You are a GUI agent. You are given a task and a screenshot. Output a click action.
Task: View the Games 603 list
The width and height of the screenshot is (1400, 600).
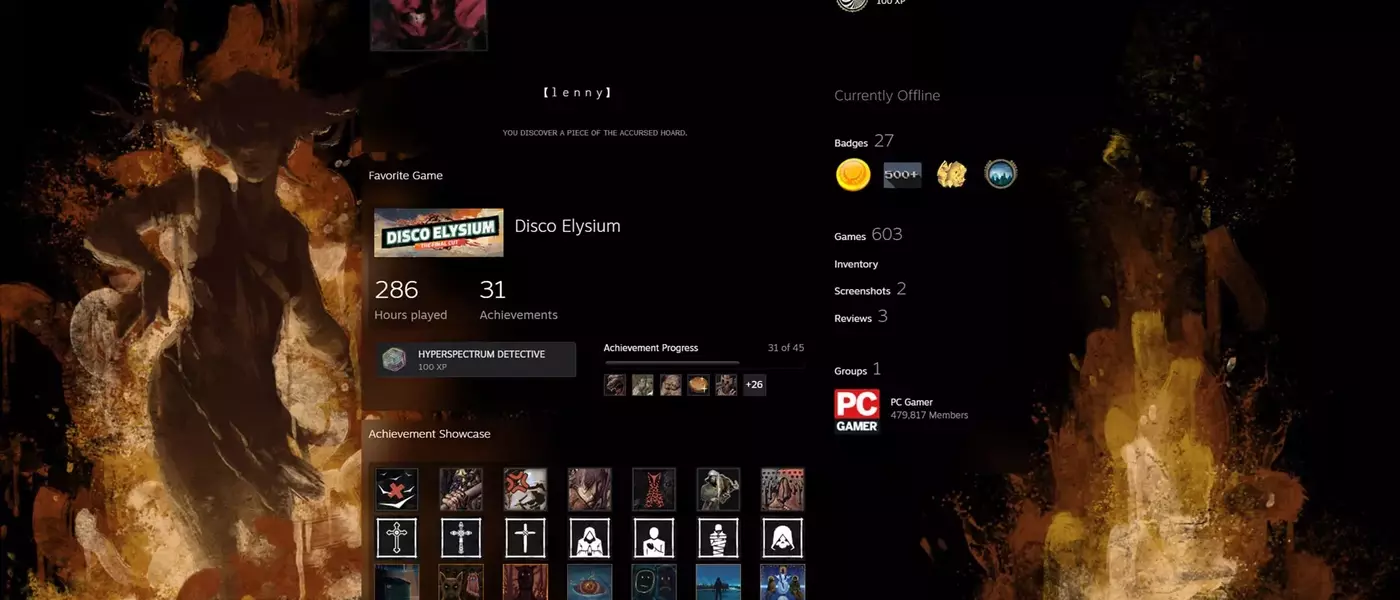point(868,235)
